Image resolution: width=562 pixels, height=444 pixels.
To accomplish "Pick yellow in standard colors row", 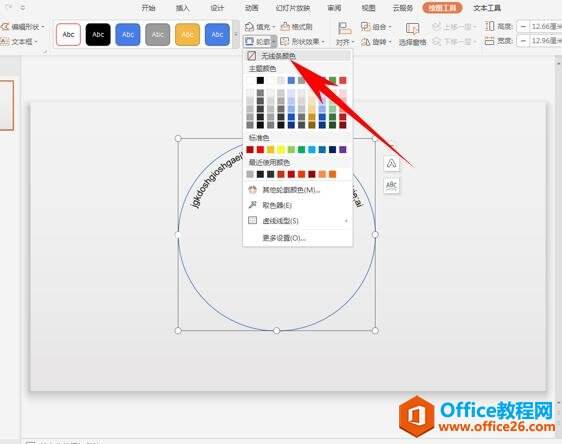I will 281,149.
